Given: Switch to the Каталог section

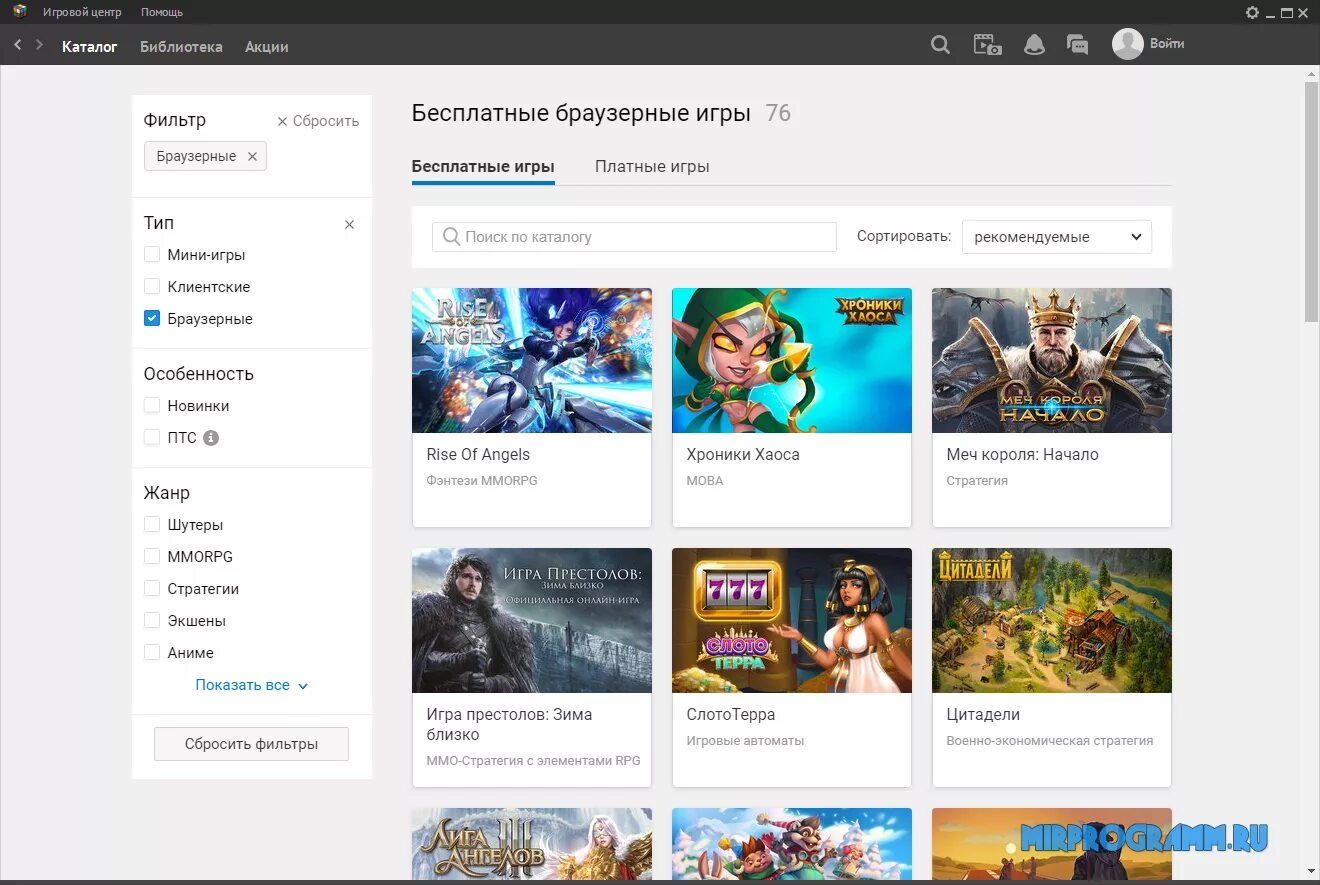Looking at the screenshot, I should pyautogui.click(x=90, y=47).
